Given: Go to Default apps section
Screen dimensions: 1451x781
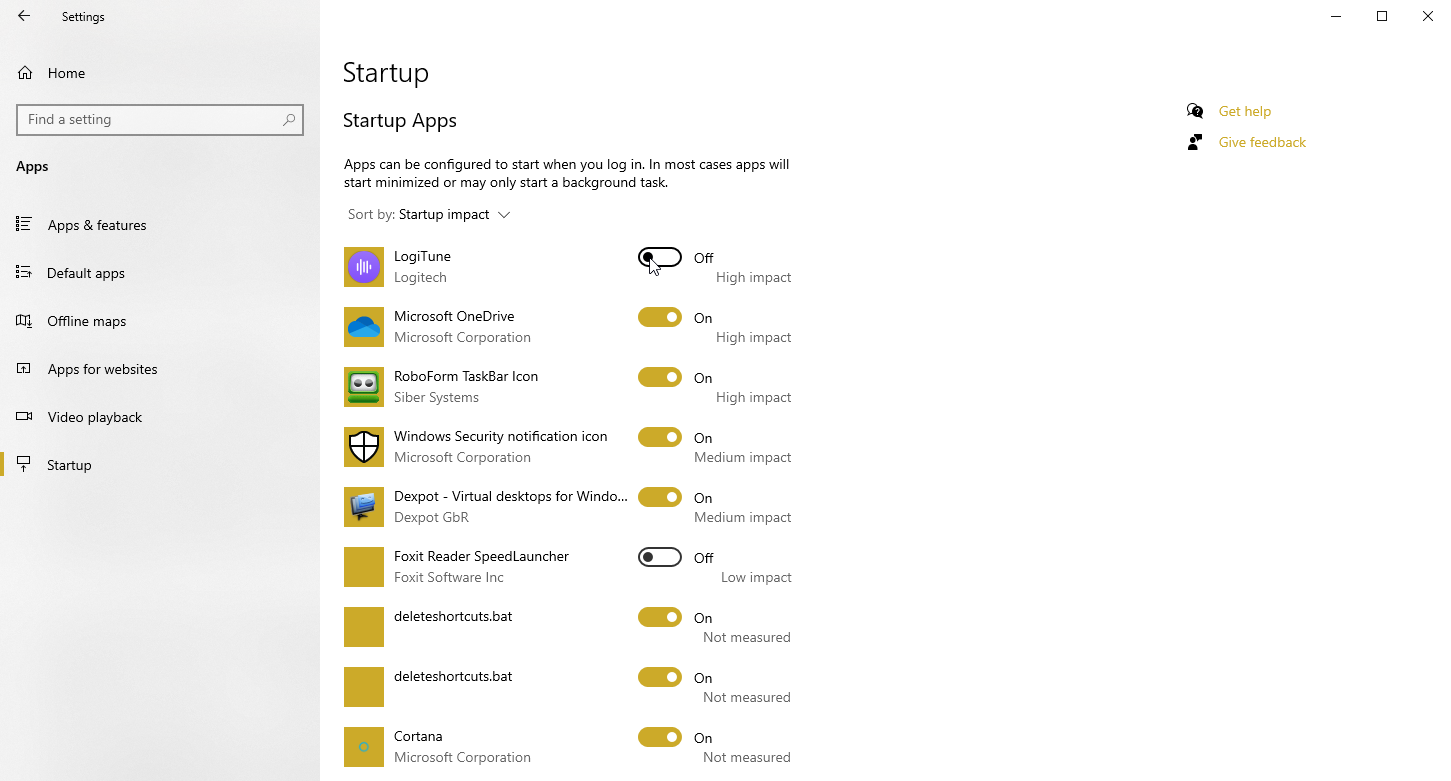Looking at the screenshot, I should [x=85, y=273].
